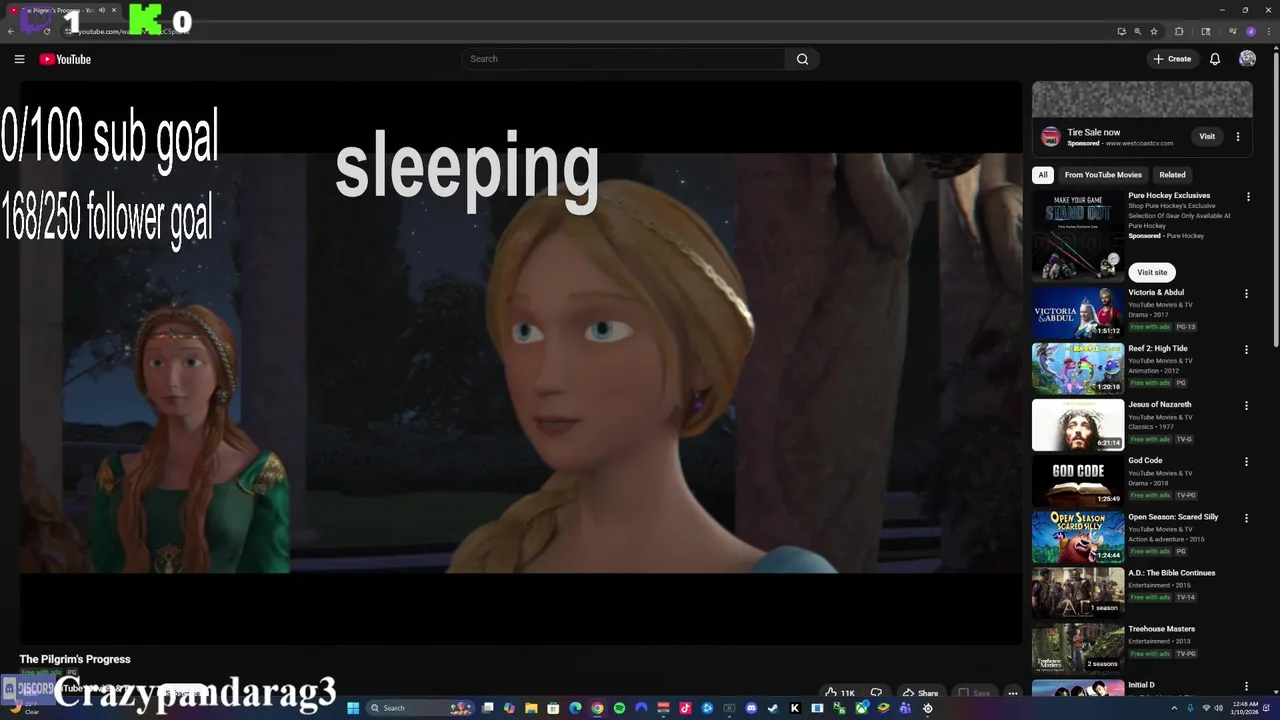Viewport: 1280px width, 720px height.
Task: Open options for Pure Hockey Exclusives ad
Action: click(1248, 197)
